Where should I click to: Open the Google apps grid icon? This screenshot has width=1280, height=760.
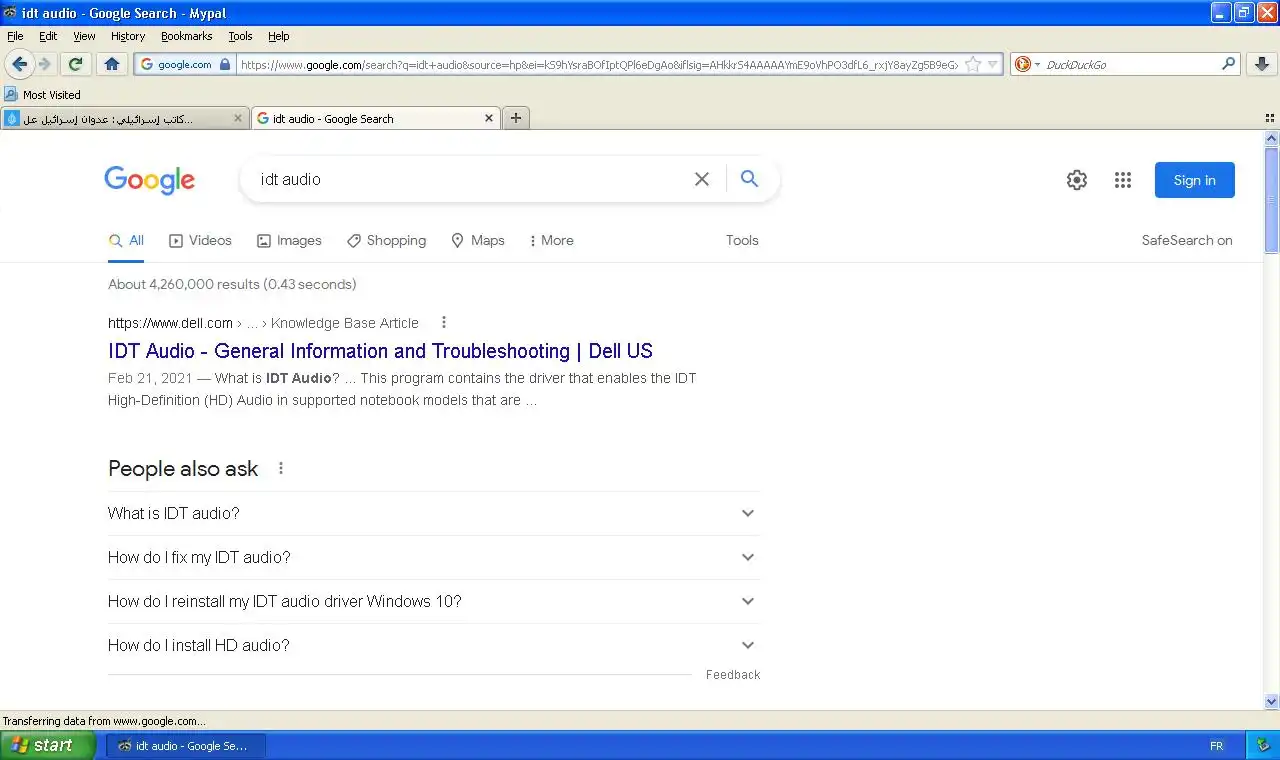tap(1123, 180)
